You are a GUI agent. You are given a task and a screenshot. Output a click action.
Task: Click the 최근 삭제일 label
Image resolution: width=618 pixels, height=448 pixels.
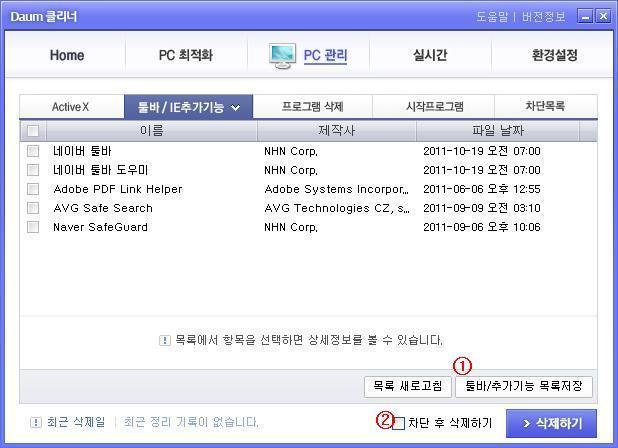coord(76,422)
